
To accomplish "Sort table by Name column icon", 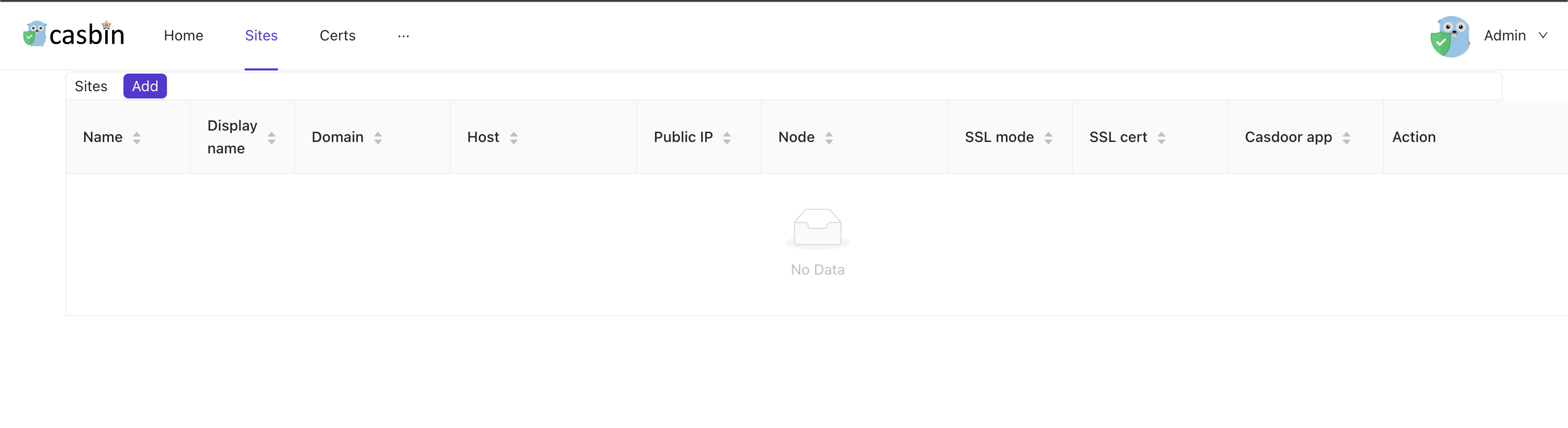I will [x=137, y=138].
